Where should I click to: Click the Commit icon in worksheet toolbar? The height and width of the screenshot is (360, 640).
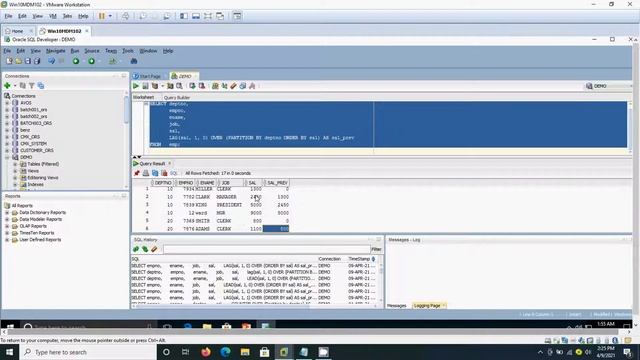pyautogui.click(x=192, y=86)
